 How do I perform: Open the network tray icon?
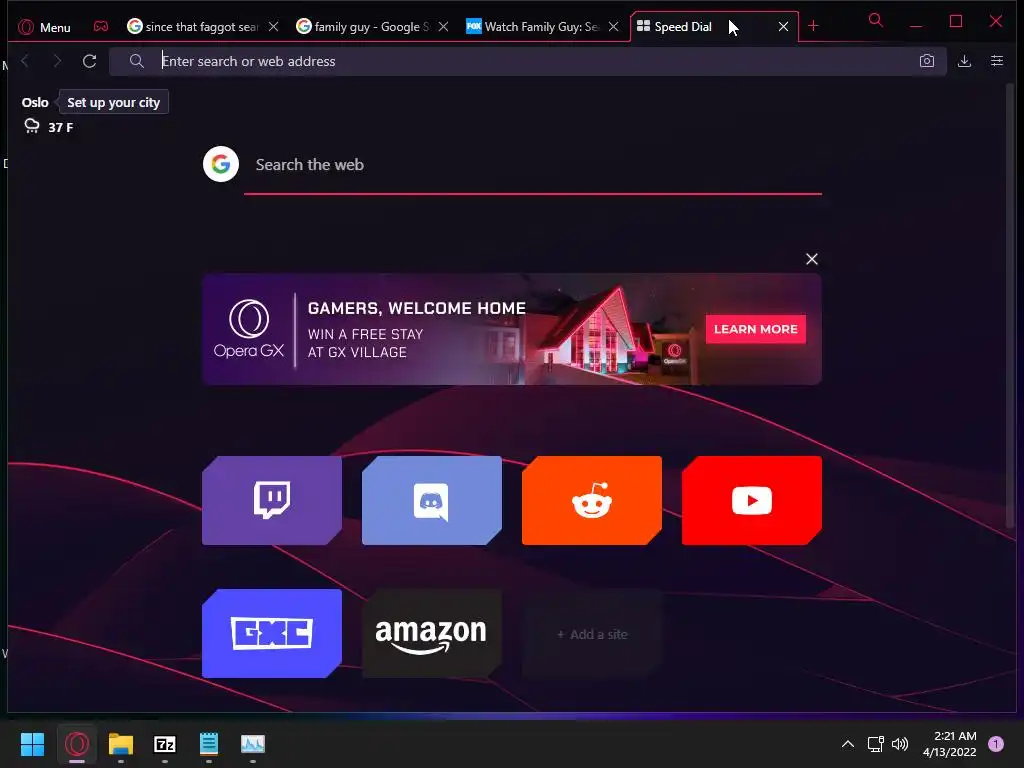pyautogui.click(x=875, y=744)
